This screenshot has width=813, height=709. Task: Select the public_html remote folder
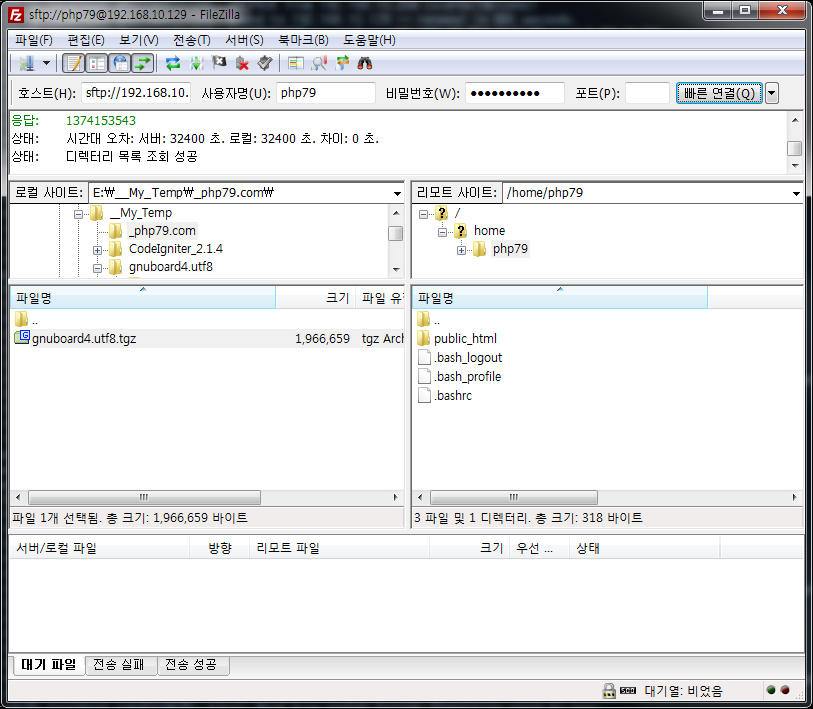coord(465,339)
